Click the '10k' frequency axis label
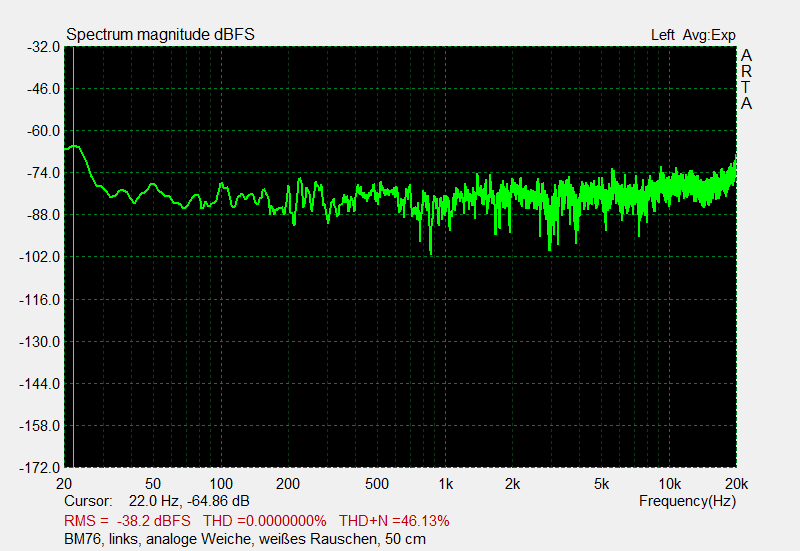This screenshot has height=551, width=800. click(x=669, y=484)
